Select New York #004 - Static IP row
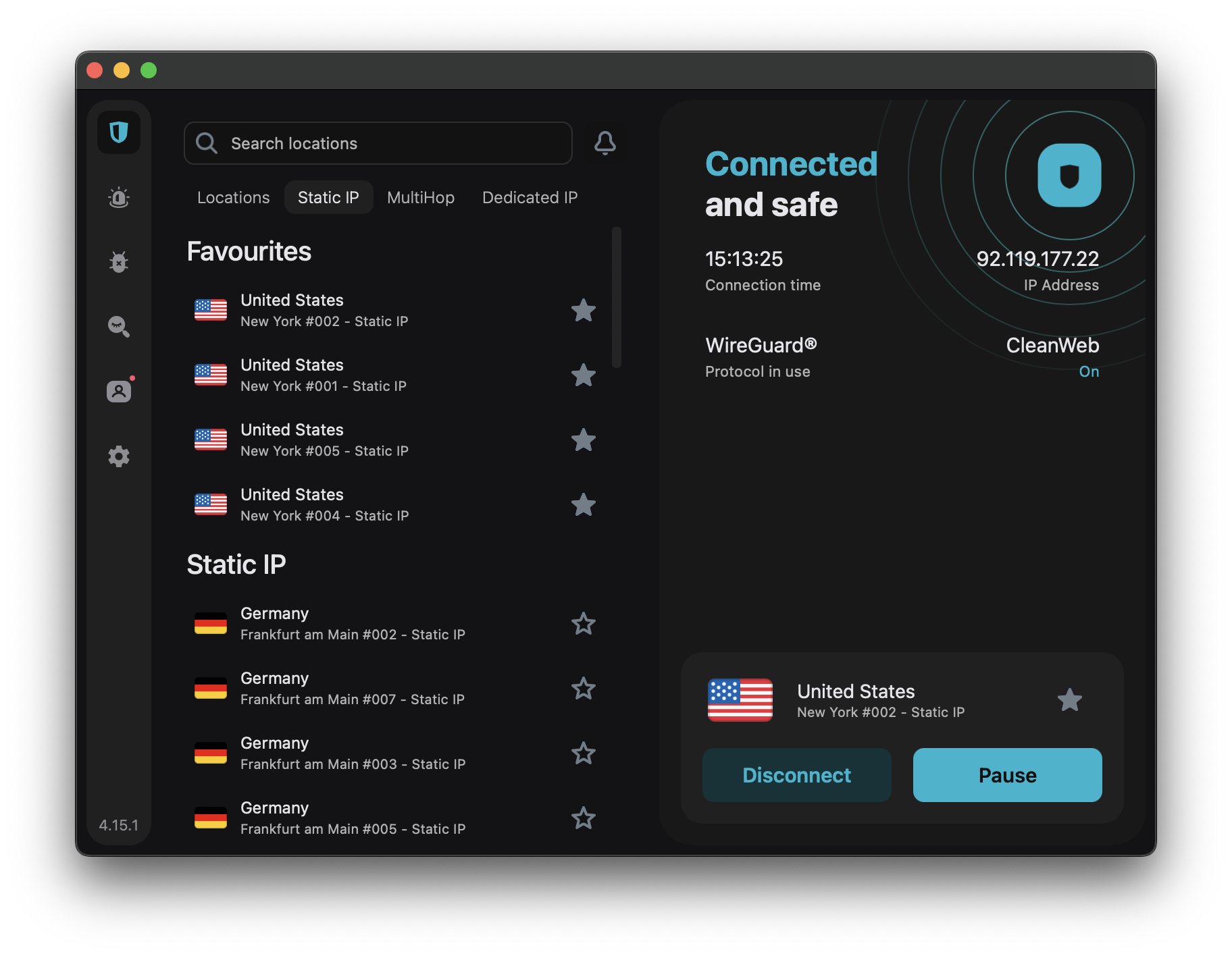 click(394, 505)
